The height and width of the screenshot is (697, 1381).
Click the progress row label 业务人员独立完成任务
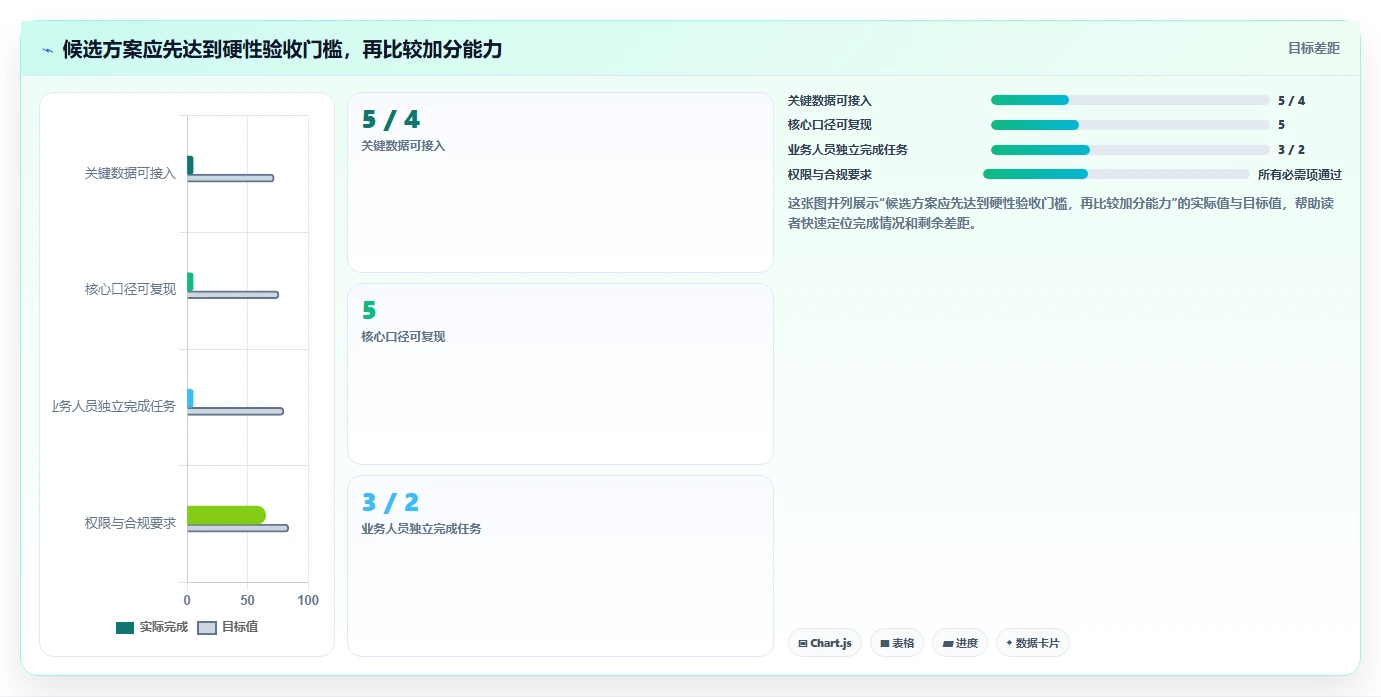coord(848,150)
